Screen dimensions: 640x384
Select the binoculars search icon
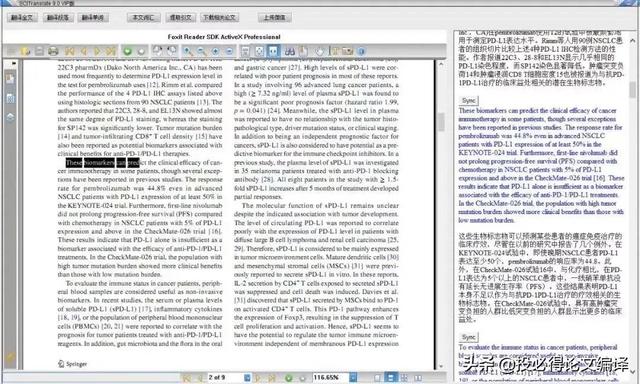pyautogui.click(x=289, y=51)
